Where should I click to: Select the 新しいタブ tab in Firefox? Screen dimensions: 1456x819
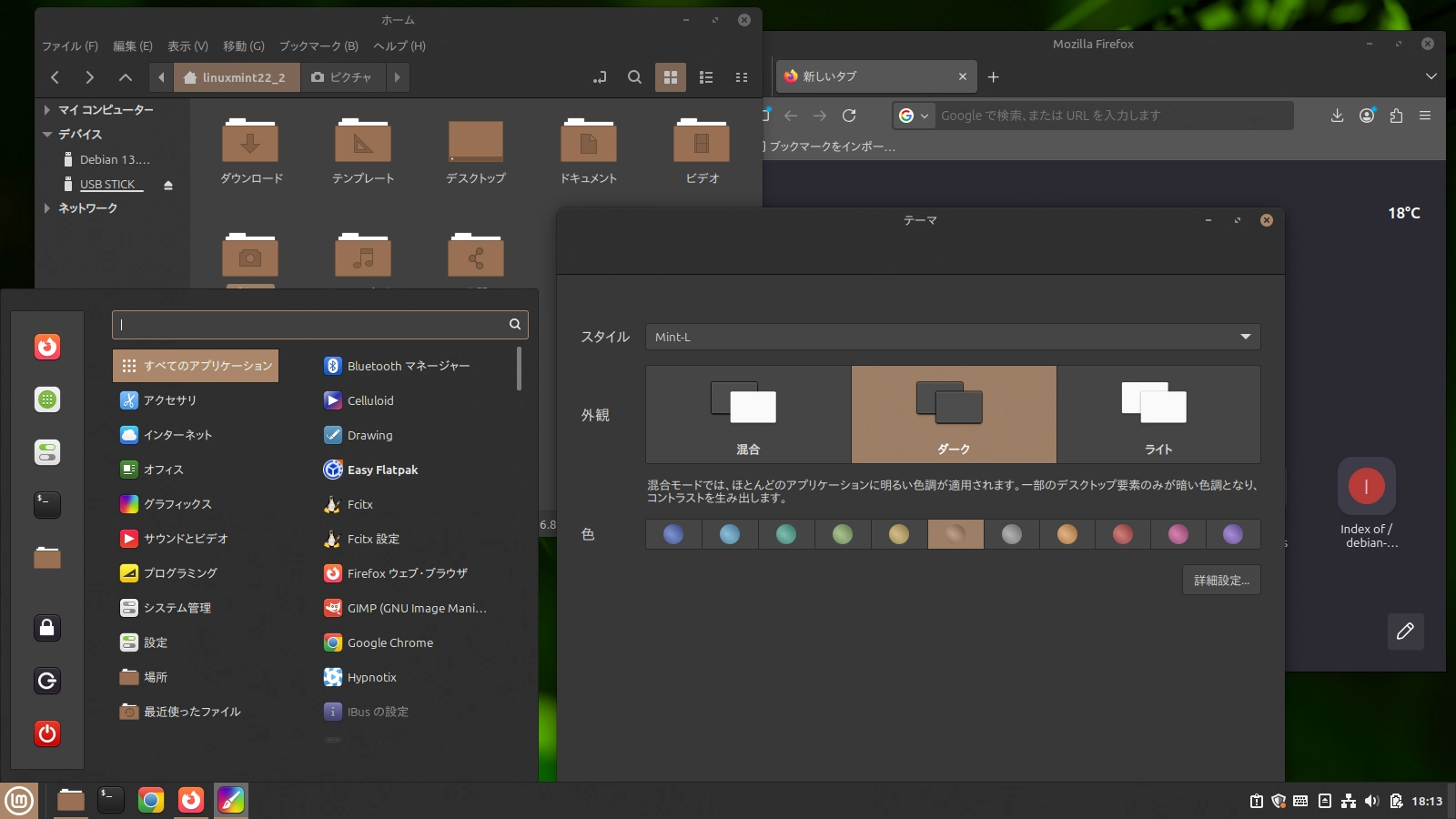click(875, 76)
